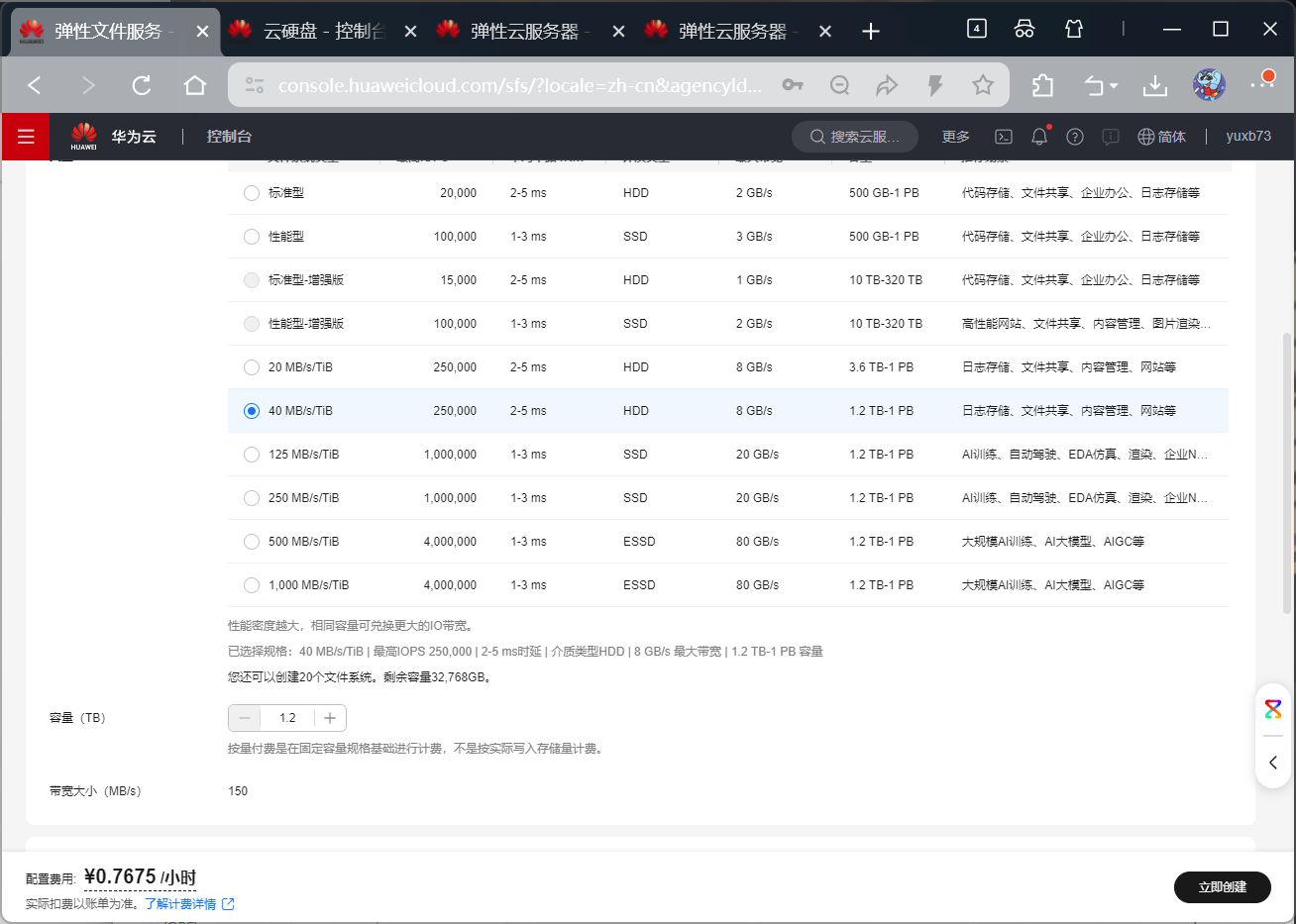The height and width of the screenshot is (924, 1296).
Task: Open the browser more options menu
Action: [x=1262, y=85]
